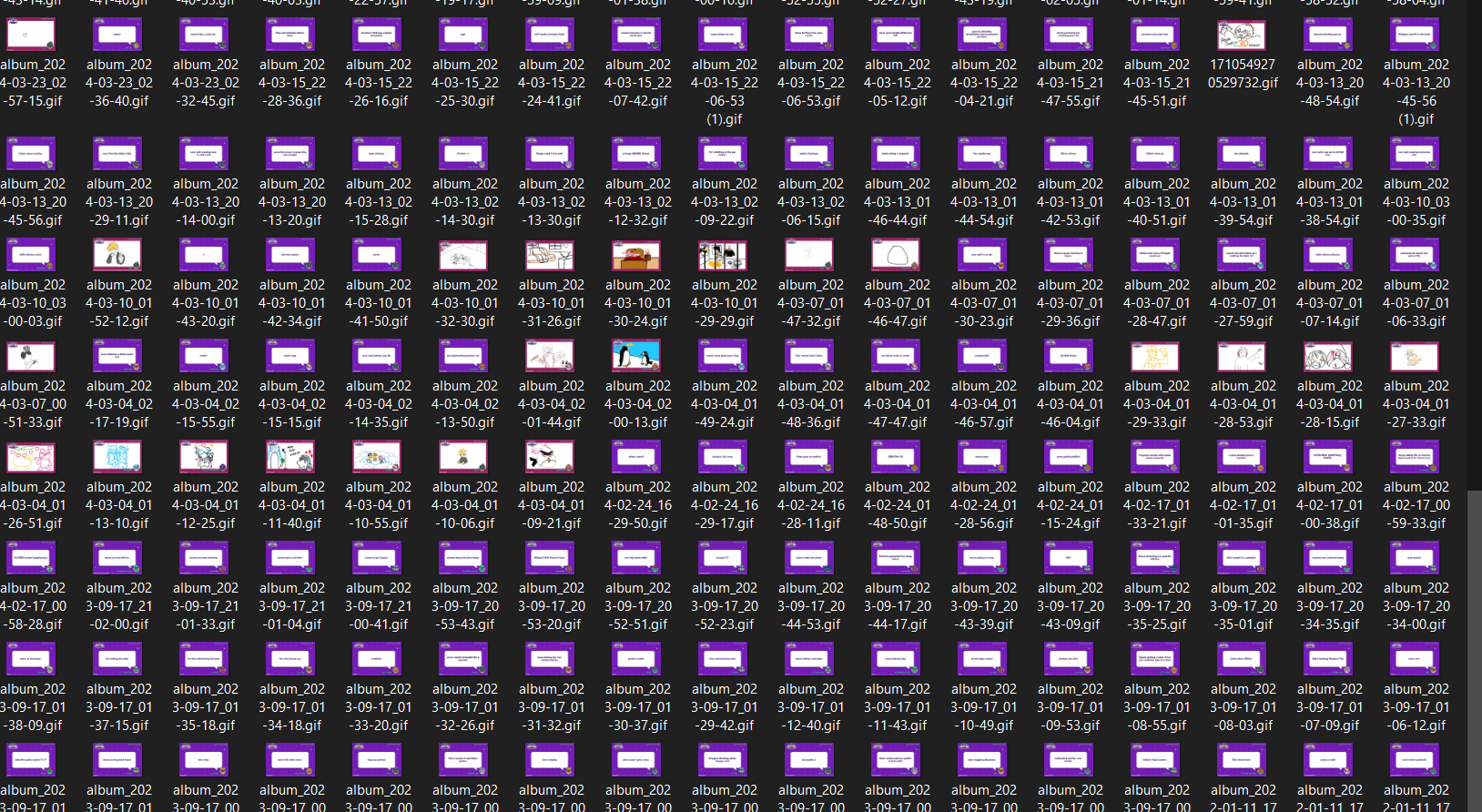Select thumbnail of album_2024-03-07_01-28-47.gif

coord(1155,255)
